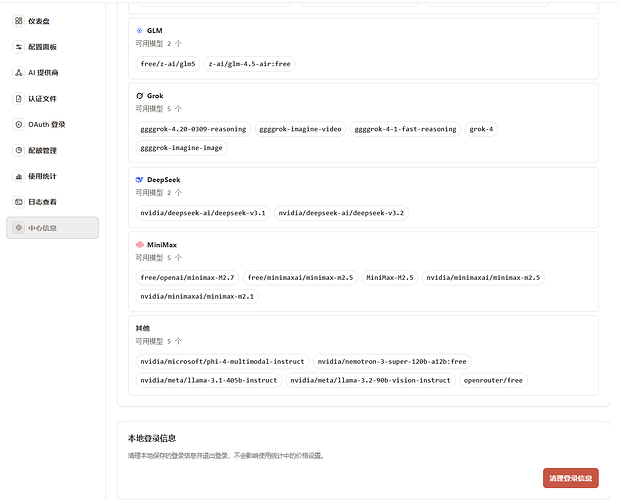Click the 认证文件 document icon
Image resolution: width=619 pixels, height=500 pixels.
pos(19,98)
